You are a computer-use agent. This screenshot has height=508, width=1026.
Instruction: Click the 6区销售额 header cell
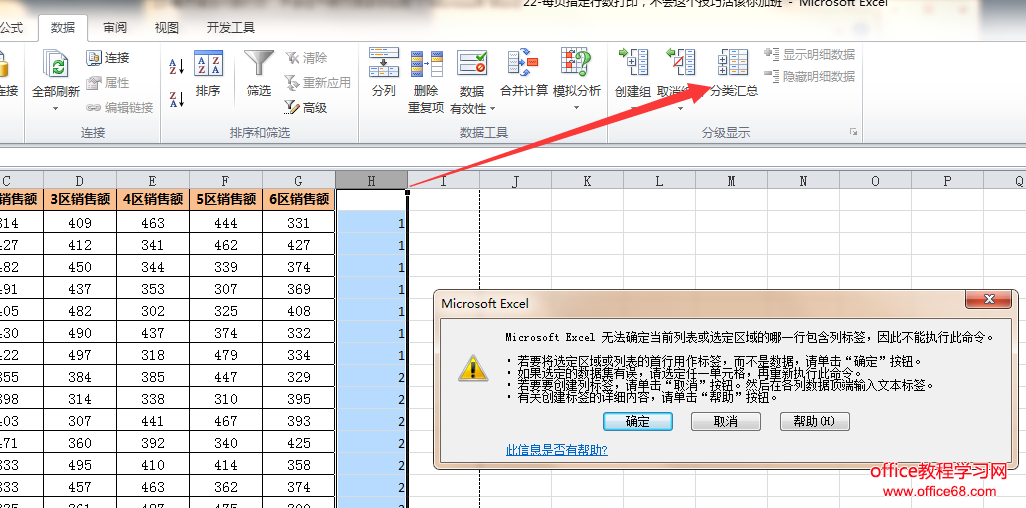click(x=299, y=200)
